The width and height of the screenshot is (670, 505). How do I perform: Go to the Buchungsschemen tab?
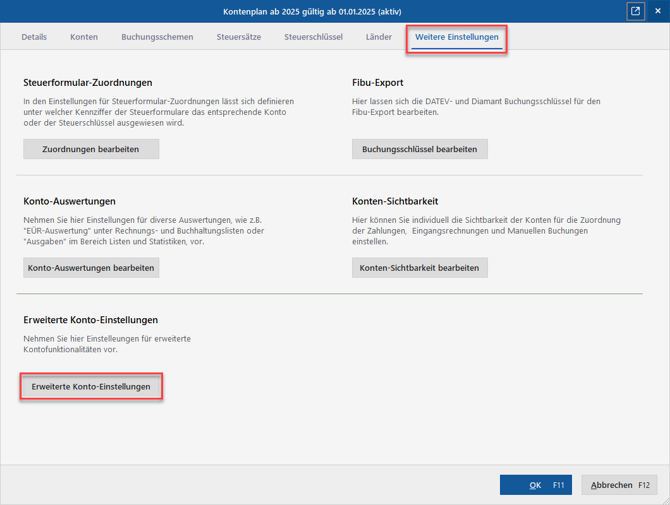click(x=156, y=37)
